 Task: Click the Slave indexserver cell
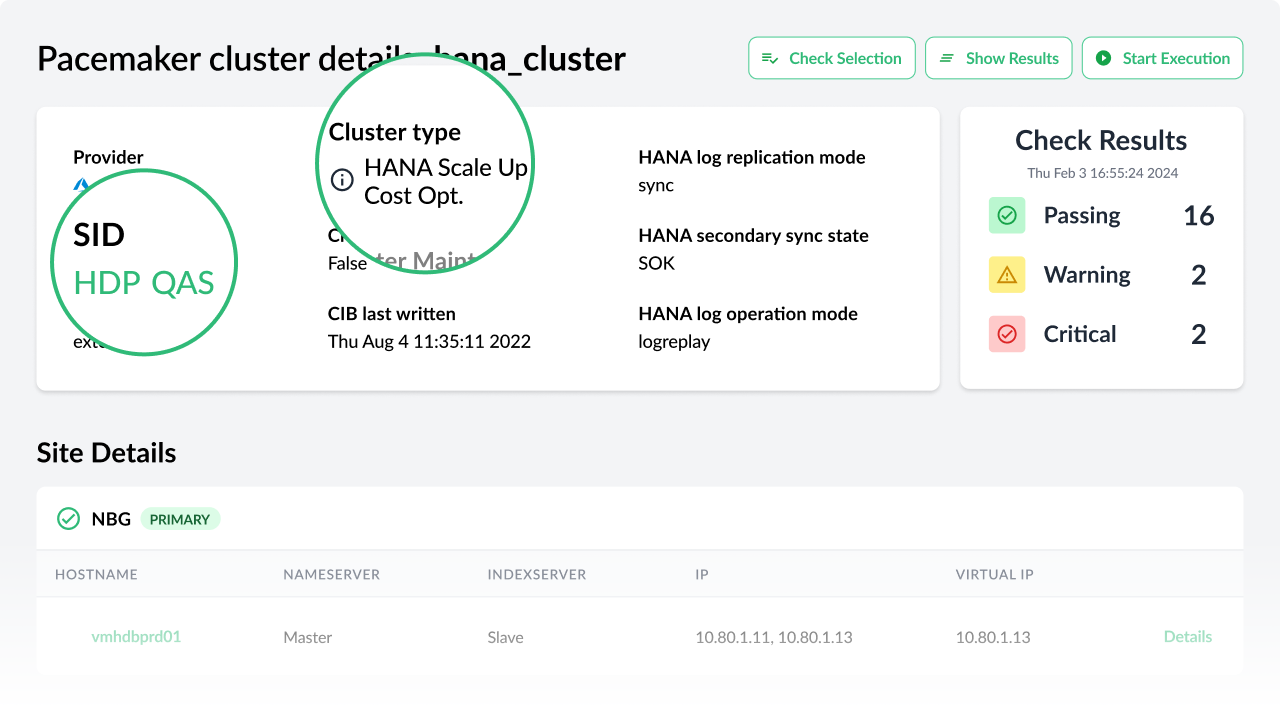coord(505,637)
